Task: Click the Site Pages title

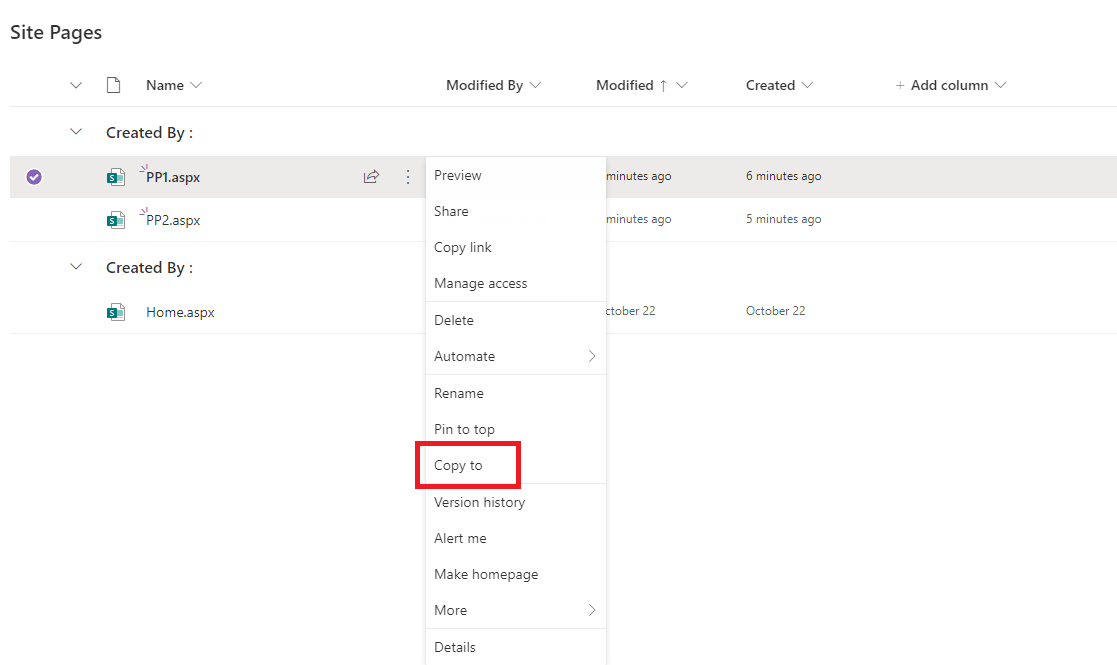Action: (x=56, y=33)
